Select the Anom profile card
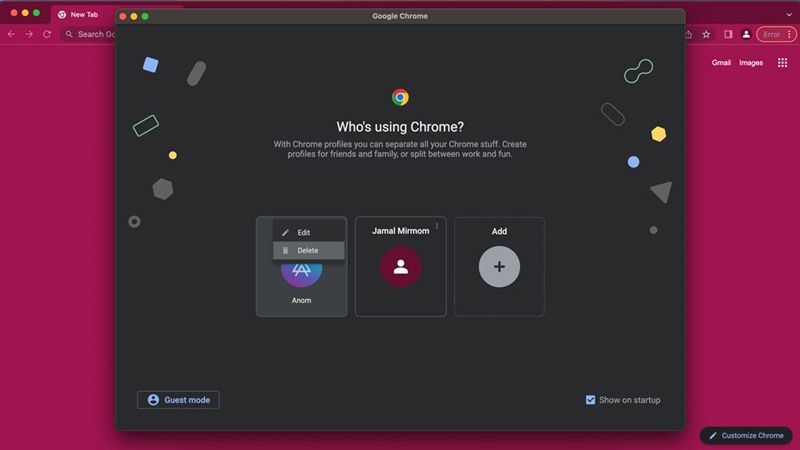800x450 pixels. [x=302, y=266]
